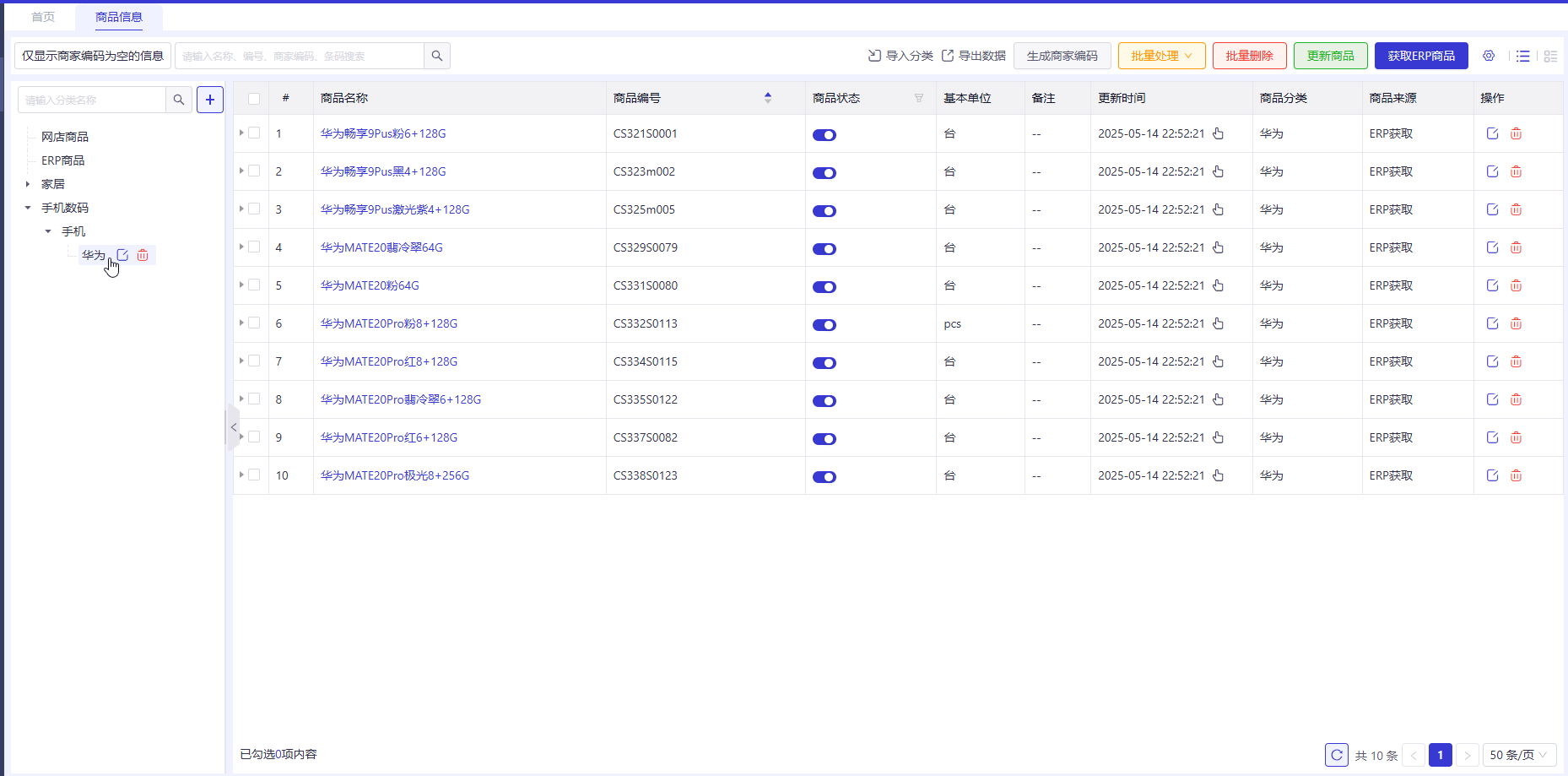Viewport: 1568px width, 776px height.
Task: Add a new category with plus button
Action: (x=210, y=100)
